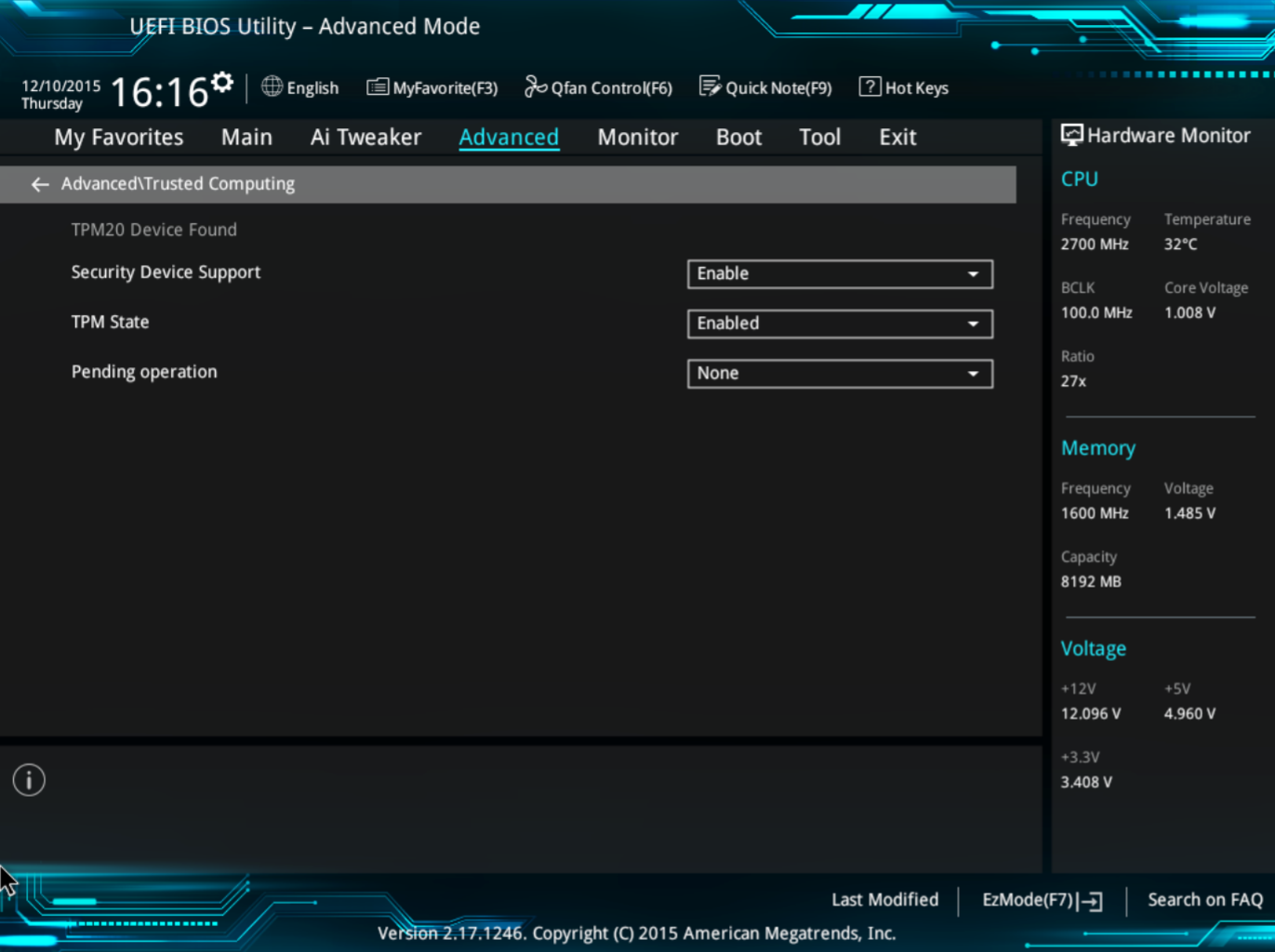Open Quick Note(F9) notepad icon
Image resolution: width=1275 pixels, height=952 pixels.
(710, 87)
